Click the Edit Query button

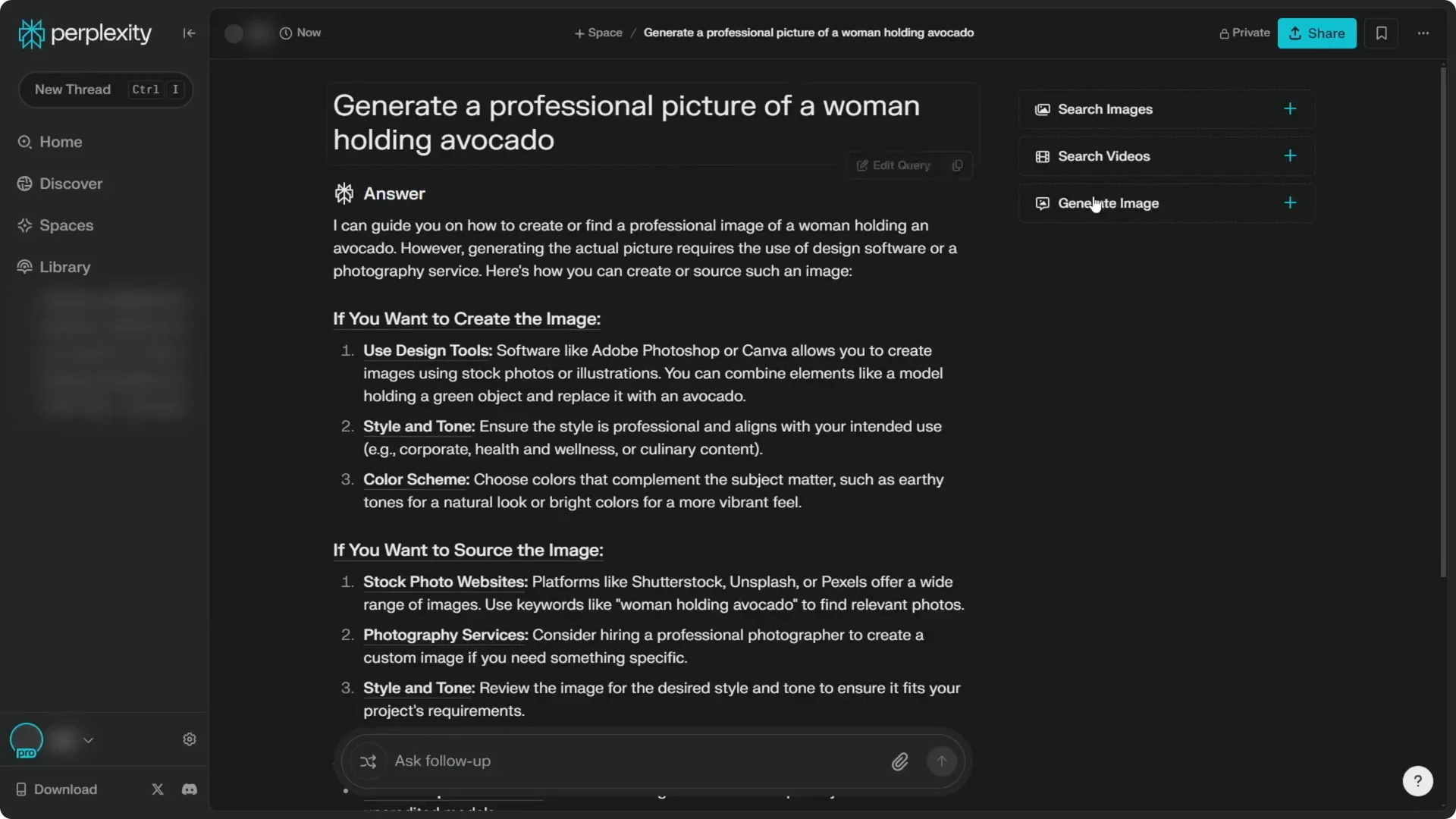coord(893,165)
